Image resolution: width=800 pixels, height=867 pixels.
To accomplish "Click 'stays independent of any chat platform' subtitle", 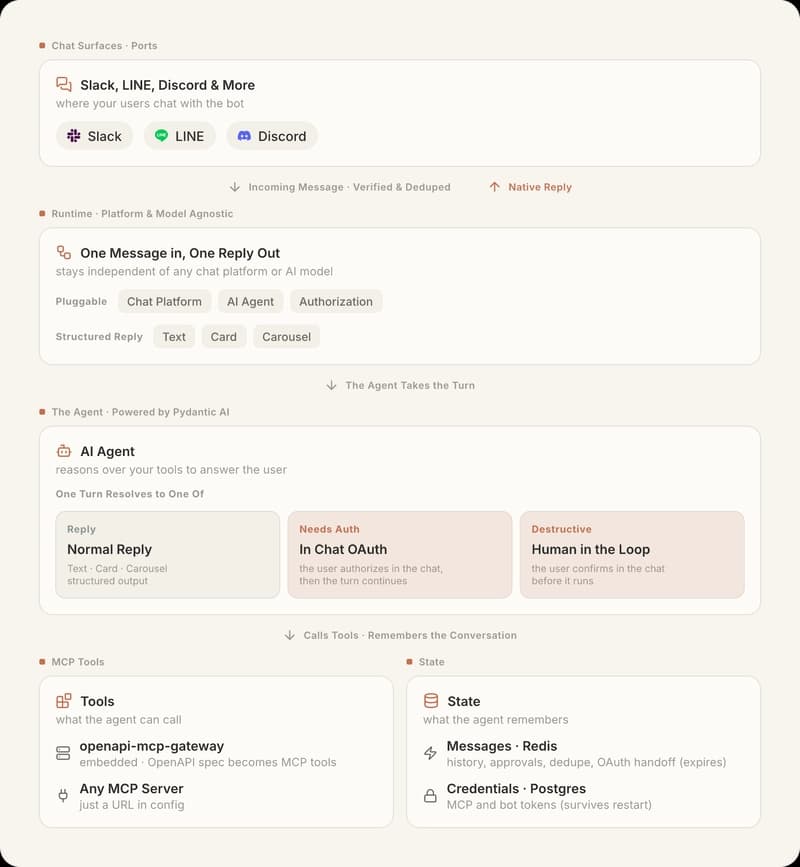I will 194,271.
